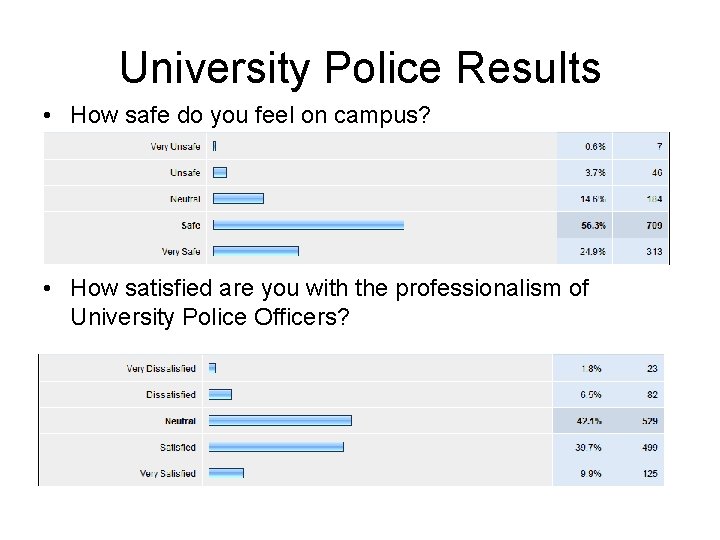The width and height of the screenshot is (720, 540).
Task: Click the professionalism of officers question text
Action: (329, 303)
